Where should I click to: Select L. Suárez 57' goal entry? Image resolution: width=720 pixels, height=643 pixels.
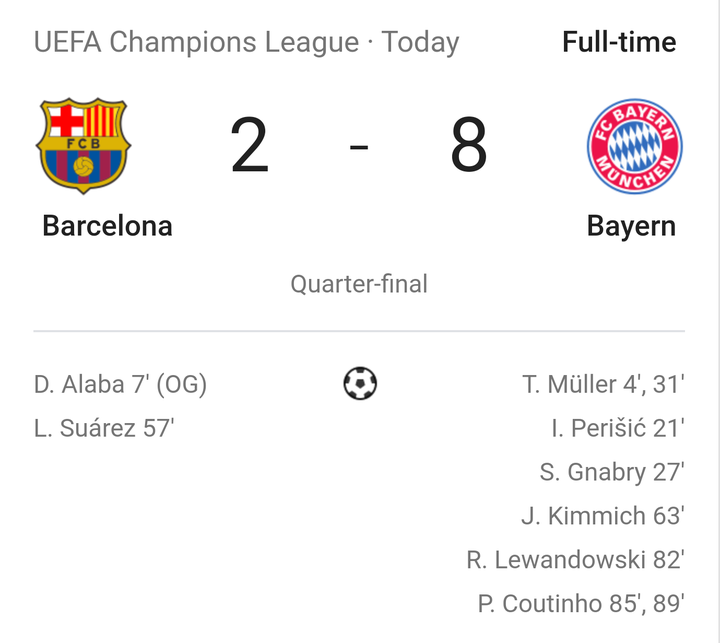coord(104,428)
